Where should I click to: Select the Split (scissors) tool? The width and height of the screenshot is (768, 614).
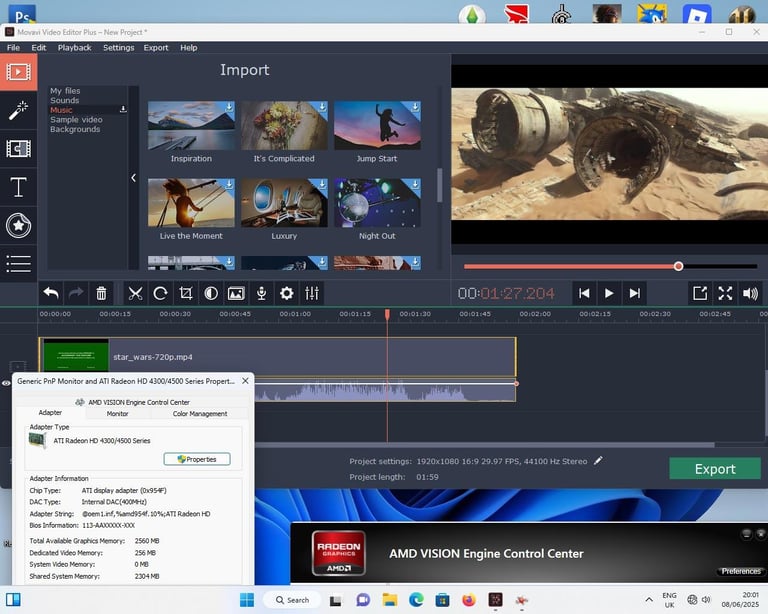pyautogui.click(x=135, y=293)
